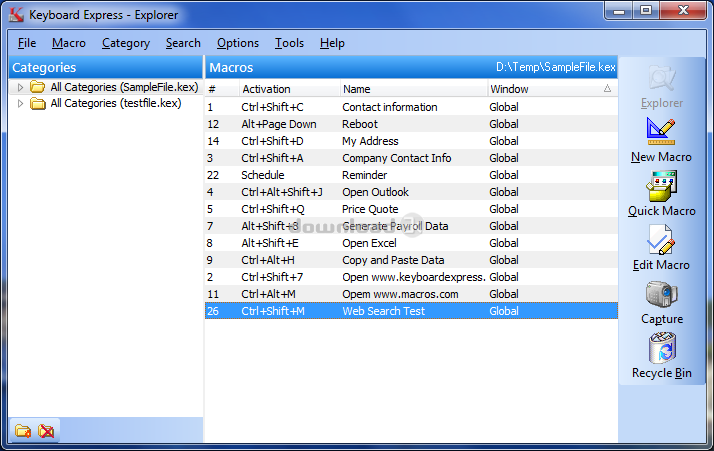Image resolution: width=714 pixels, height=451 pixels.
Task: Click the New Macro ruler icon
Action: (x=661, y=132)
